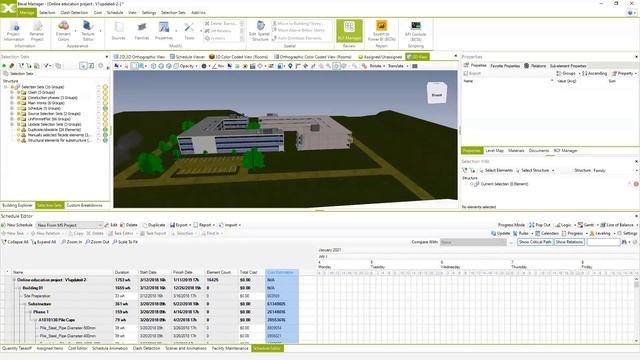This screenshot has height=360, width=640.
Task: Toggle visibility for Construction phases group
Action: pos(105,98)
